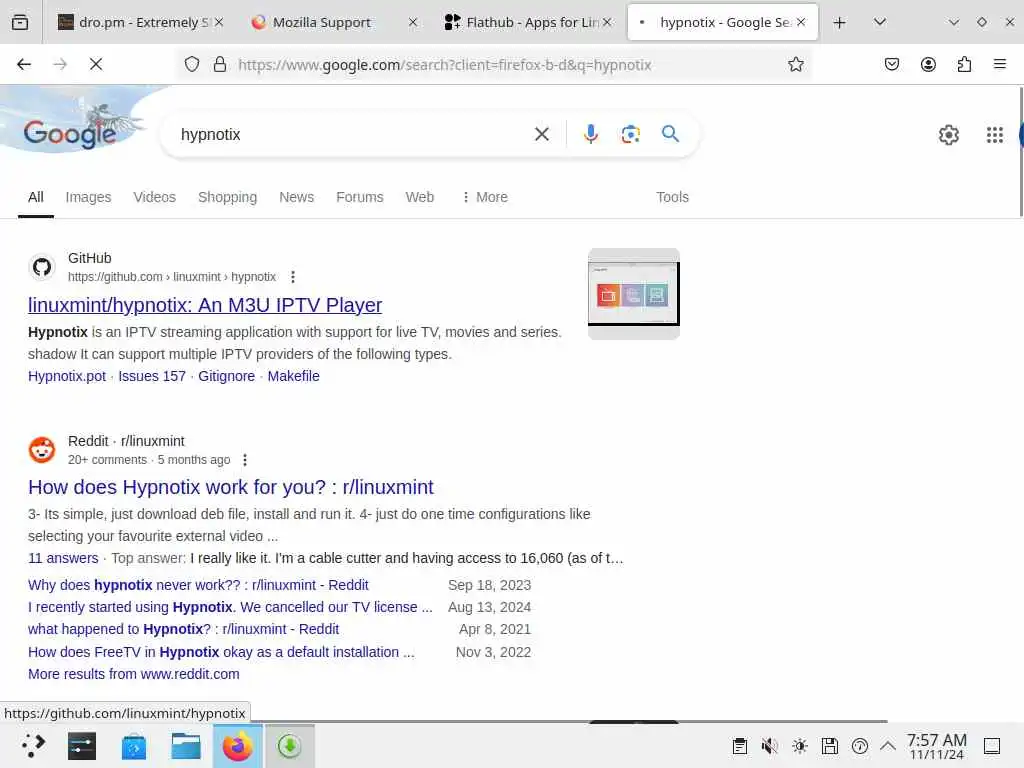Toggle the muted volume tray icon
This screenshot has width=1024, height=768.
[770, 746]
